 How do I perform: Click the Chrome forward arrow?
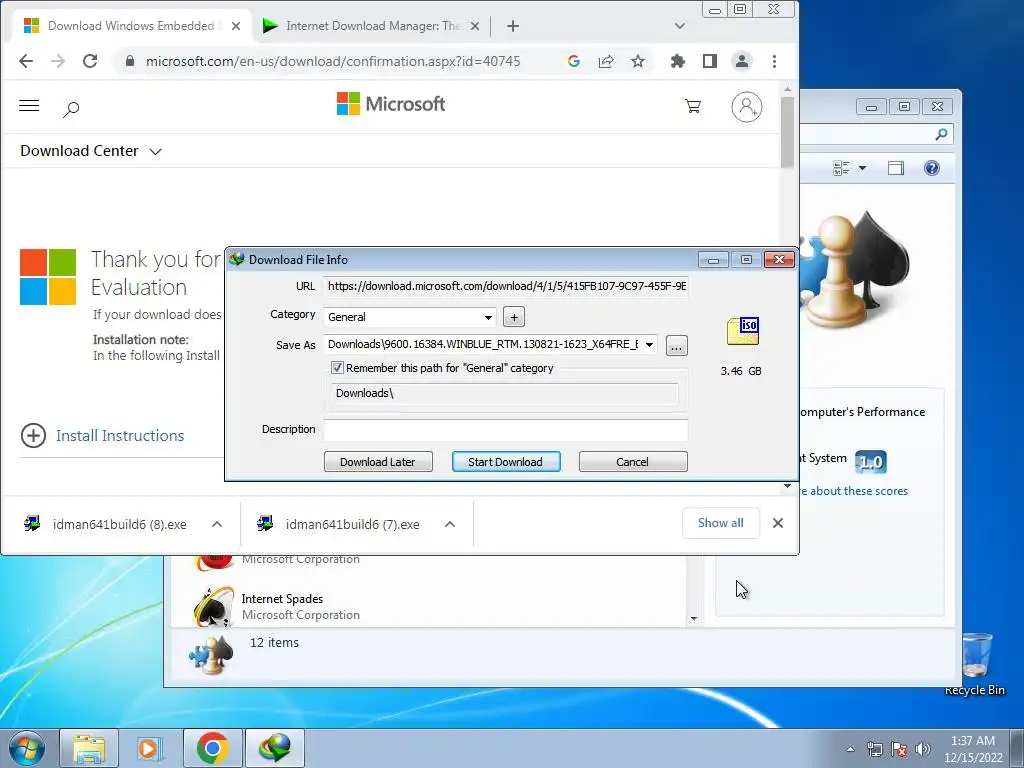pyautogui.click(x=58, y=61)
